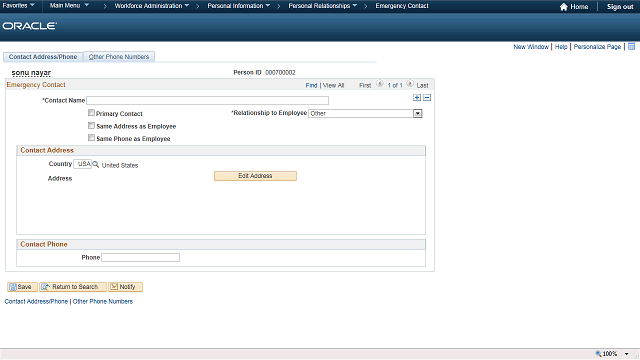Focus the Country code field
640x360 pixels.
(82, 164)
